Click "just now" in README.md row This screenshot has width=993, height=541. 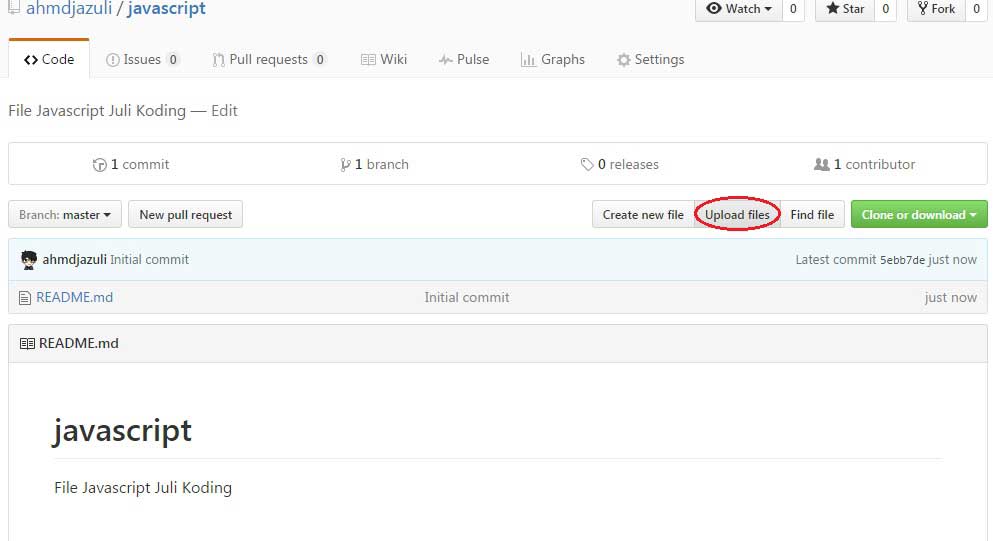(951, 297)
